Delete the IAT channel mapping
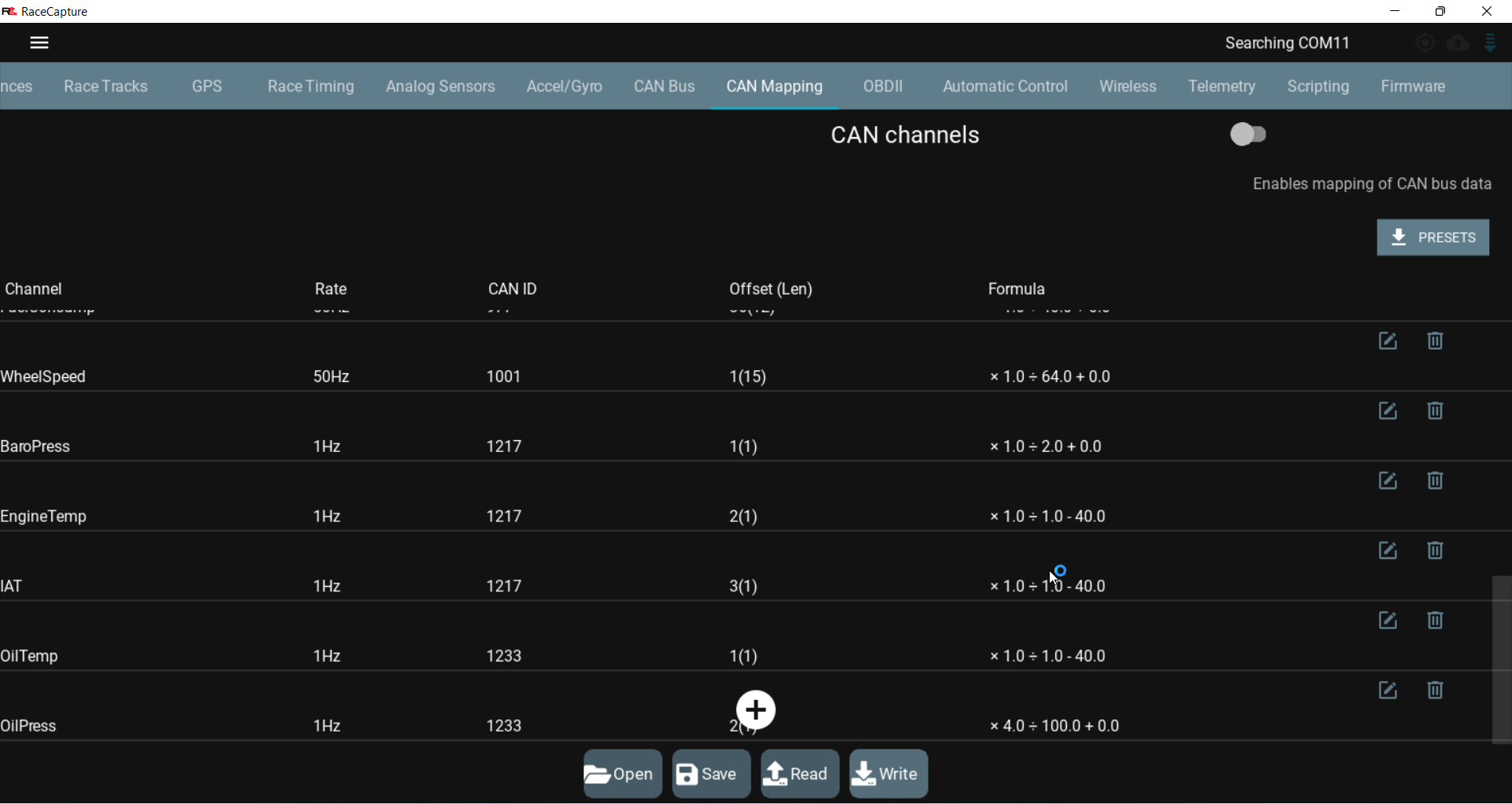Viewport: 1512px width, 804px height. click(x=1436, y=552)
